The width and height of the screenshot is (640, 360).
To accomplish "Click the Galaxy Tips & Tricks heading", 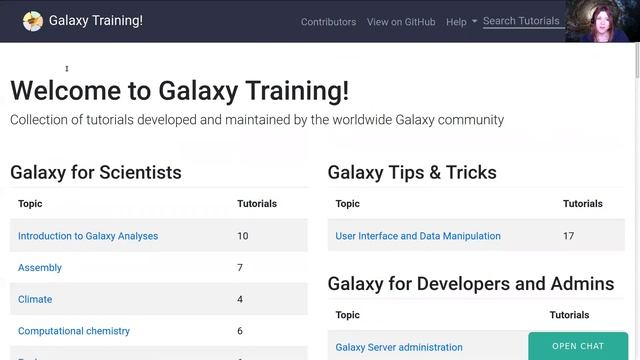I will [x=412, y=172].
